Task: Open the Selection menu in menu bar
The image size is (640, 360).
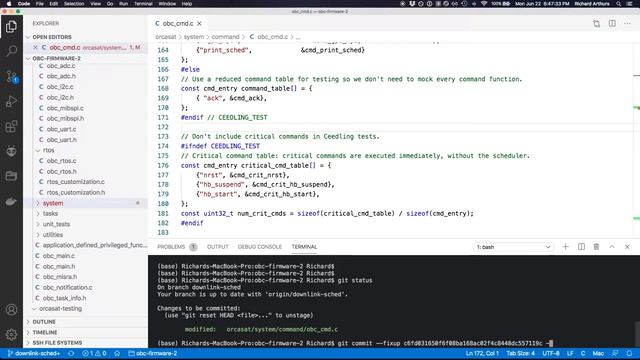Action: [x=74, y=4]
